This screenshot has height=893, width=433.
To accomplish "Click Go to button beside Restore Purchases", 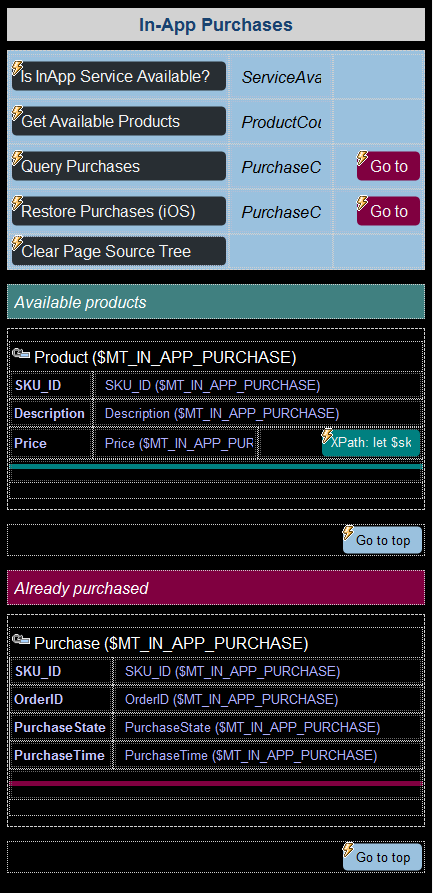I will pos(389,211).
